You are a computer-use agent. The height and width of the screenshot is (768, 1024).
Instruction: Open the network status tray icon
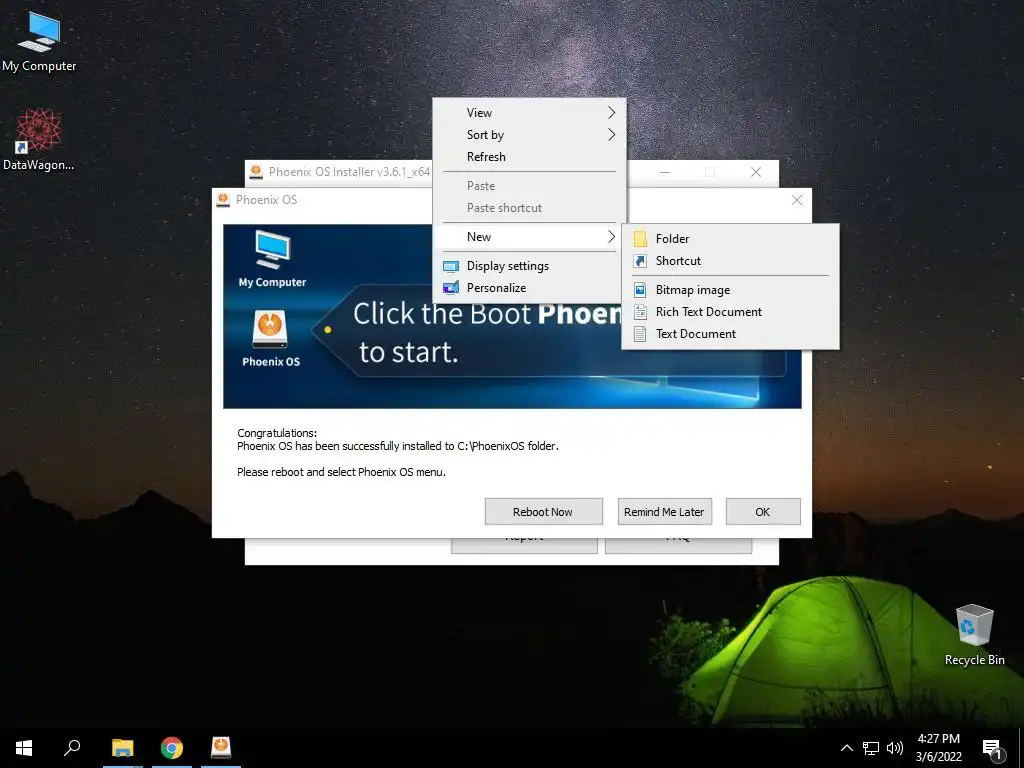(871, 748)
